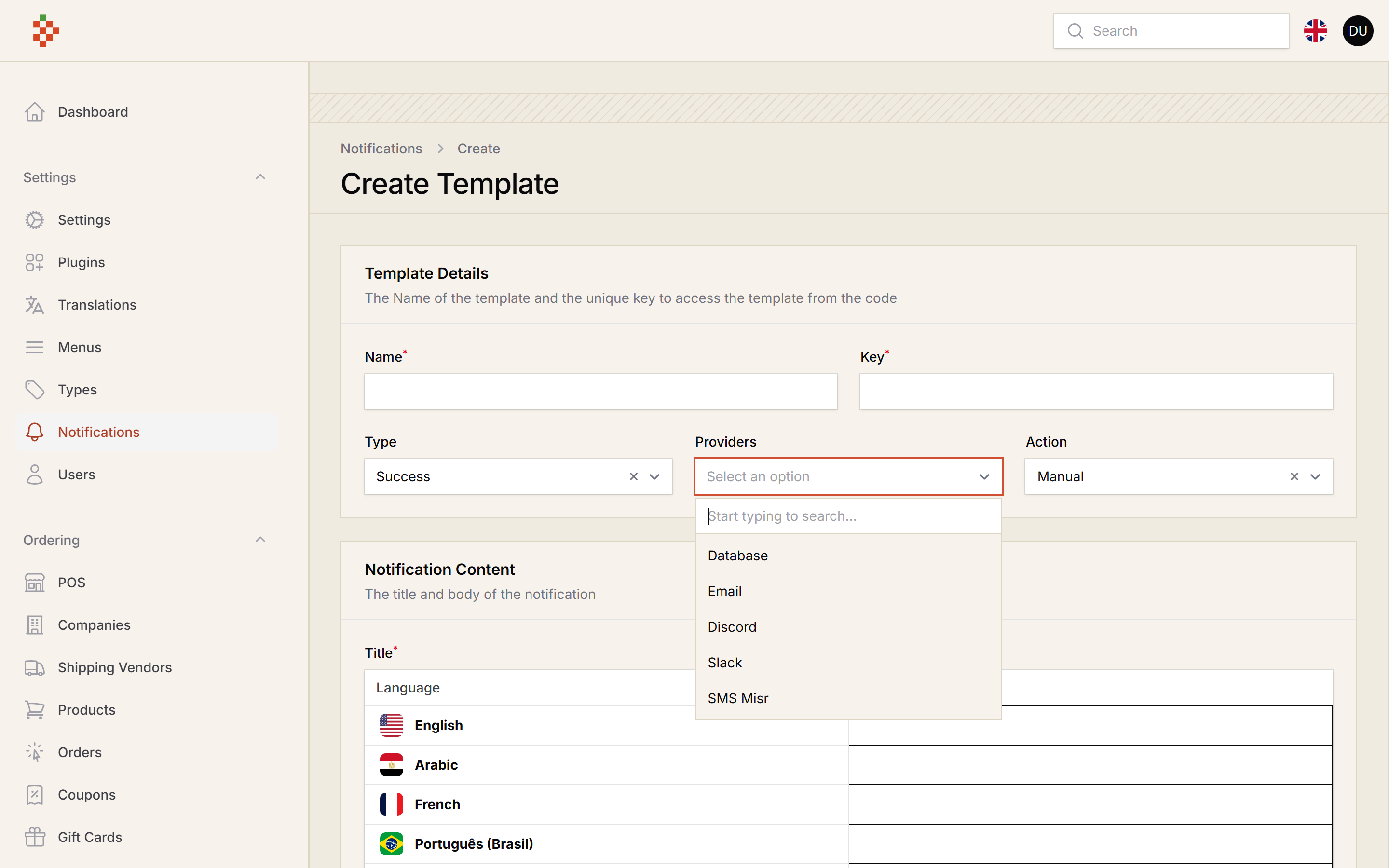Click the Notifications bell icon
The width and height of the screenshot is (1389, 868).
(x=34, y=432)
